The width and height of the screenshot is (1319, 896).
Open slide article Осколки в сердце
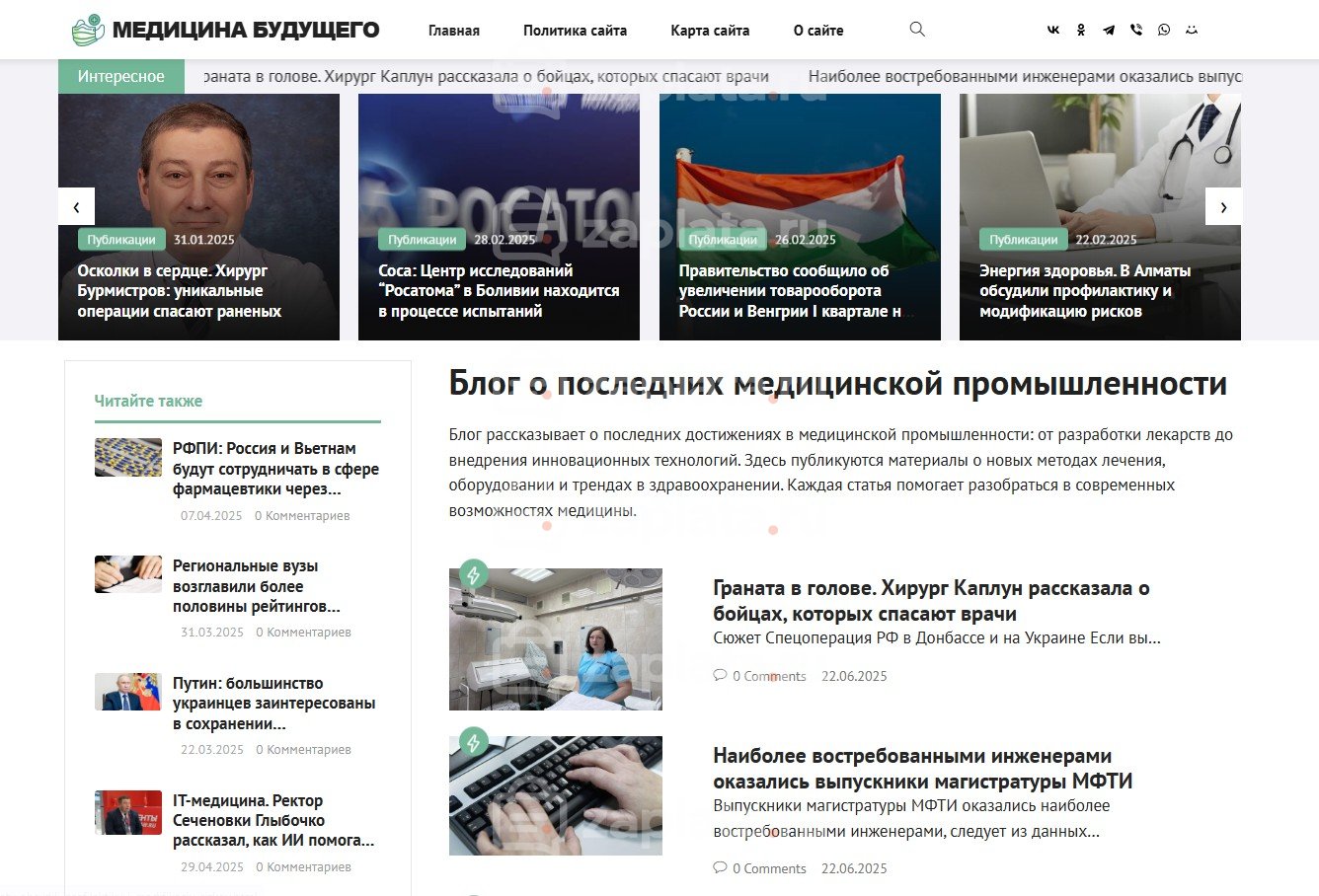180,291
